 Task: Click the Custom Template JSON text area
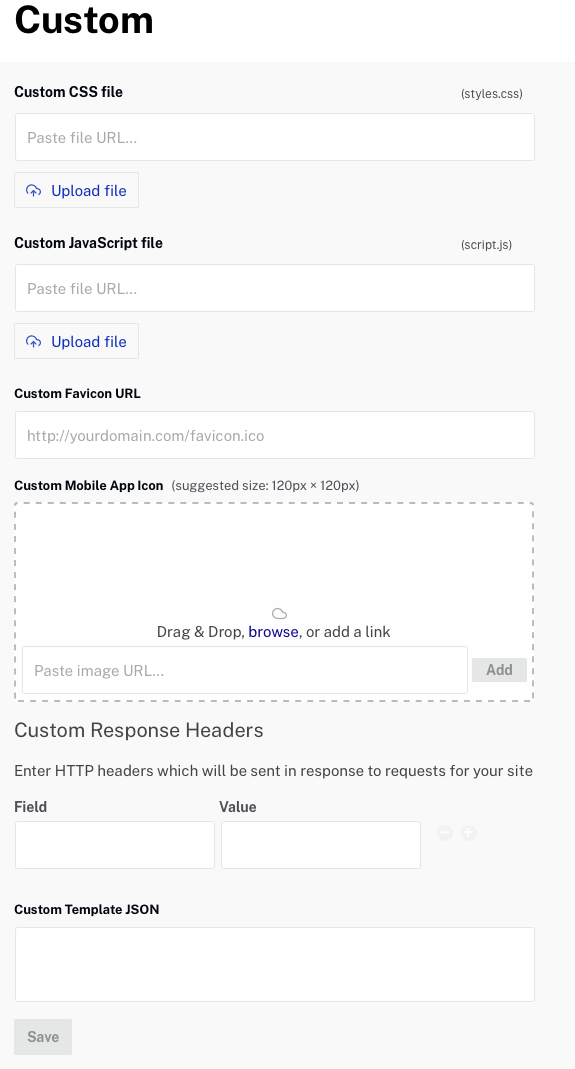click(x=275, y=964)
